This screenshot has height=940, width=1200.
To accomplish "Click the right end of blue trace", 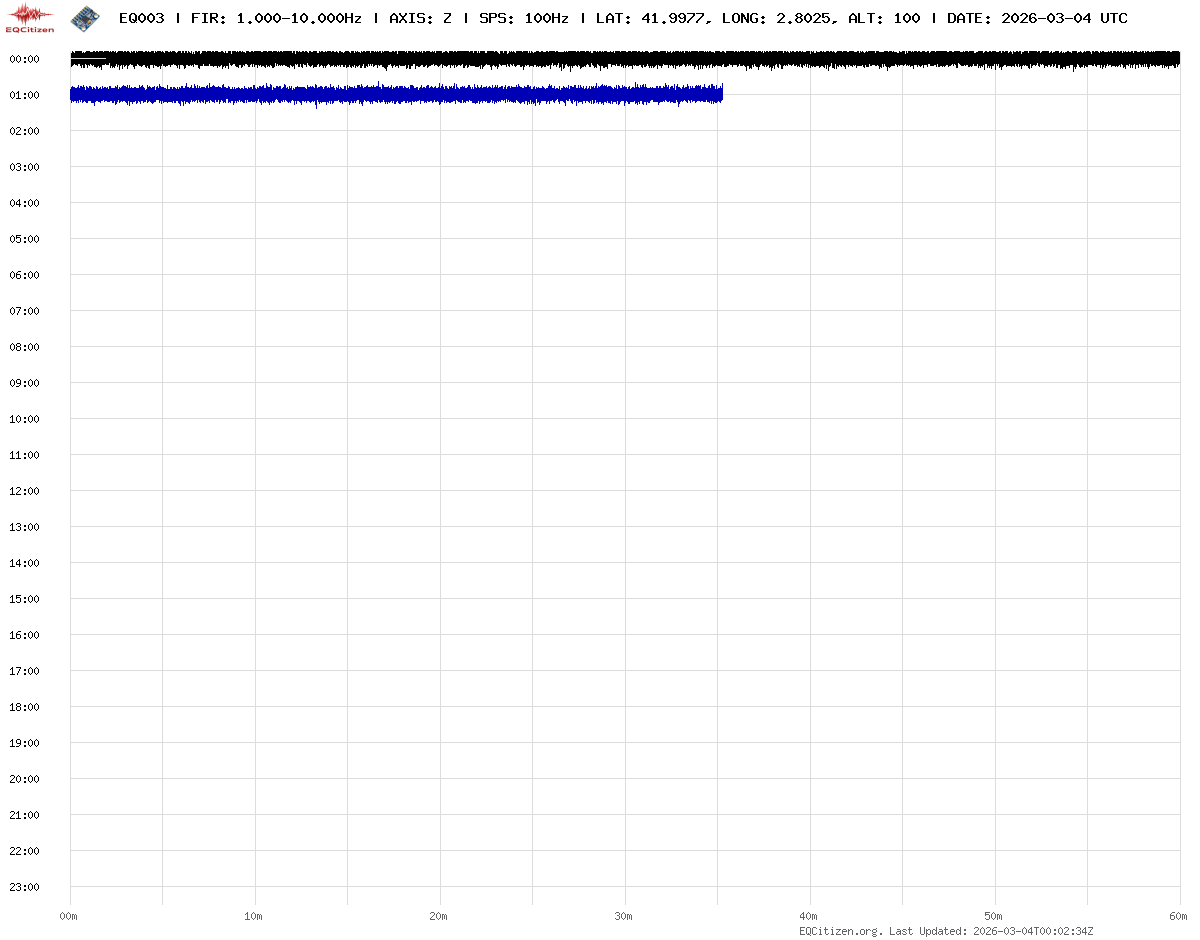I will [720, 94].
